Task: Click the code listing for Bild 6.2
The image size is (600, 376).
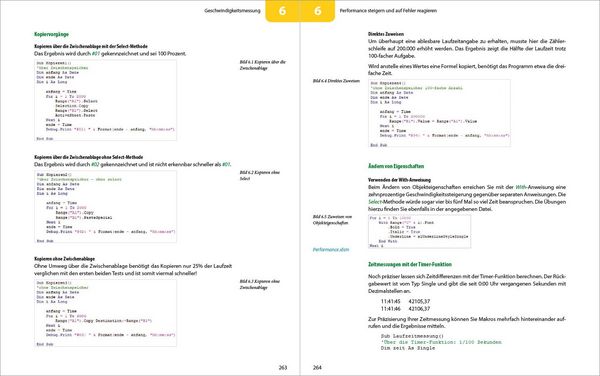Action: pyautogui.click(x=106, y=207)
